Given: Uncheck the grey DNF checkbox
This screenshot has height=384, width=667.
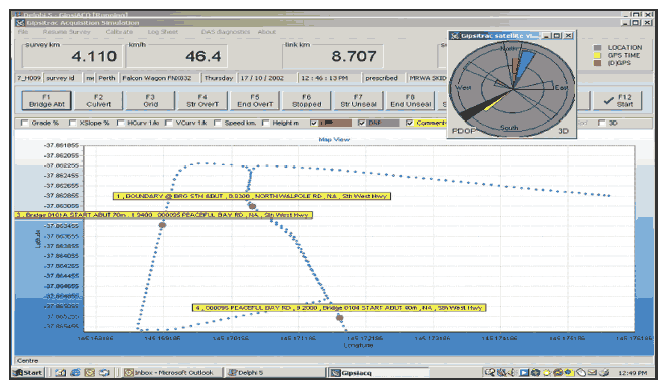Looking at the screenshot, I should click(x=362, y=123).
